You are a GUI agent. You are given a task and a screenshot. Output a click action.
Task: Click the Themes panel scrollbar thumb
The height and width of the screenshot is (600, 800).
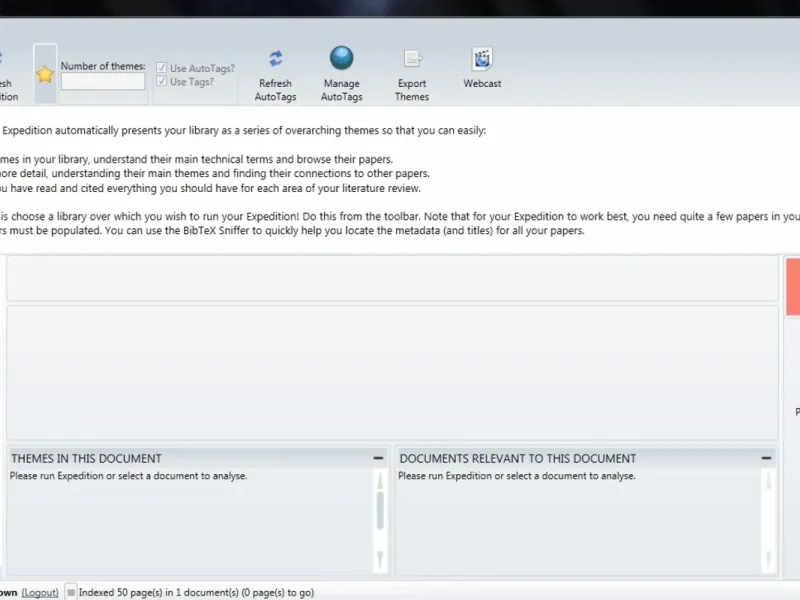380,511
